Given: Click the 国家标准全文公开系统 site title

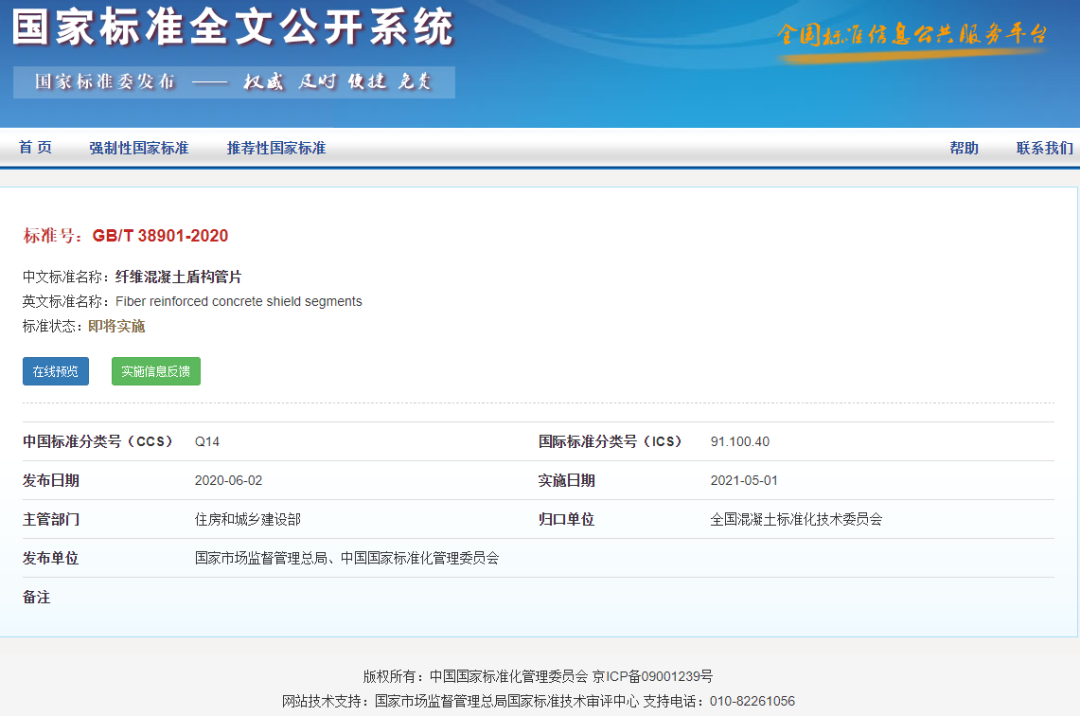Looking at the screenshot, I should tap(232, 28).
